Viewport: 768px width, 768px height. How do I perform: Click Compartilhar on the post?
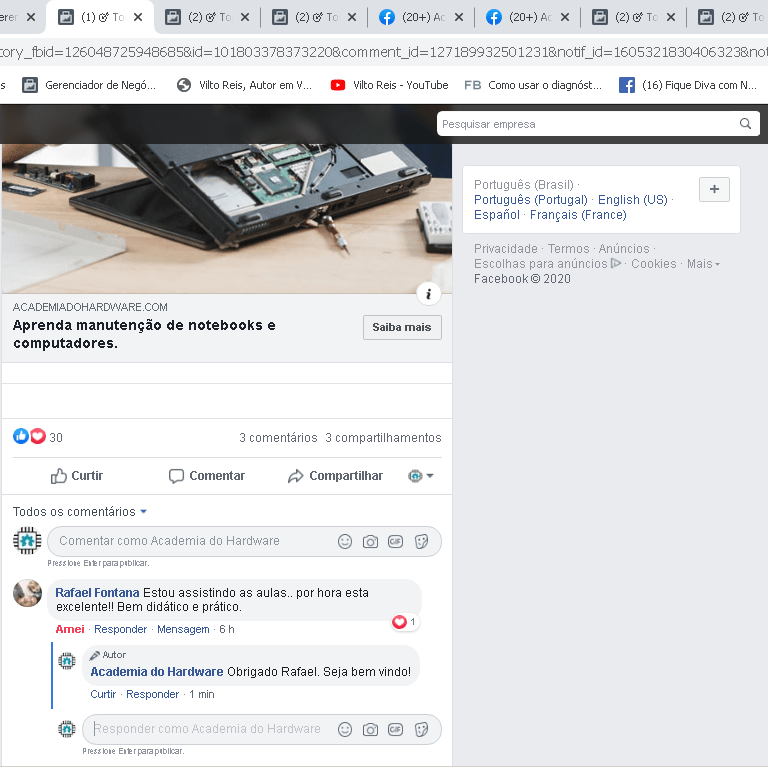click(335, 476)
